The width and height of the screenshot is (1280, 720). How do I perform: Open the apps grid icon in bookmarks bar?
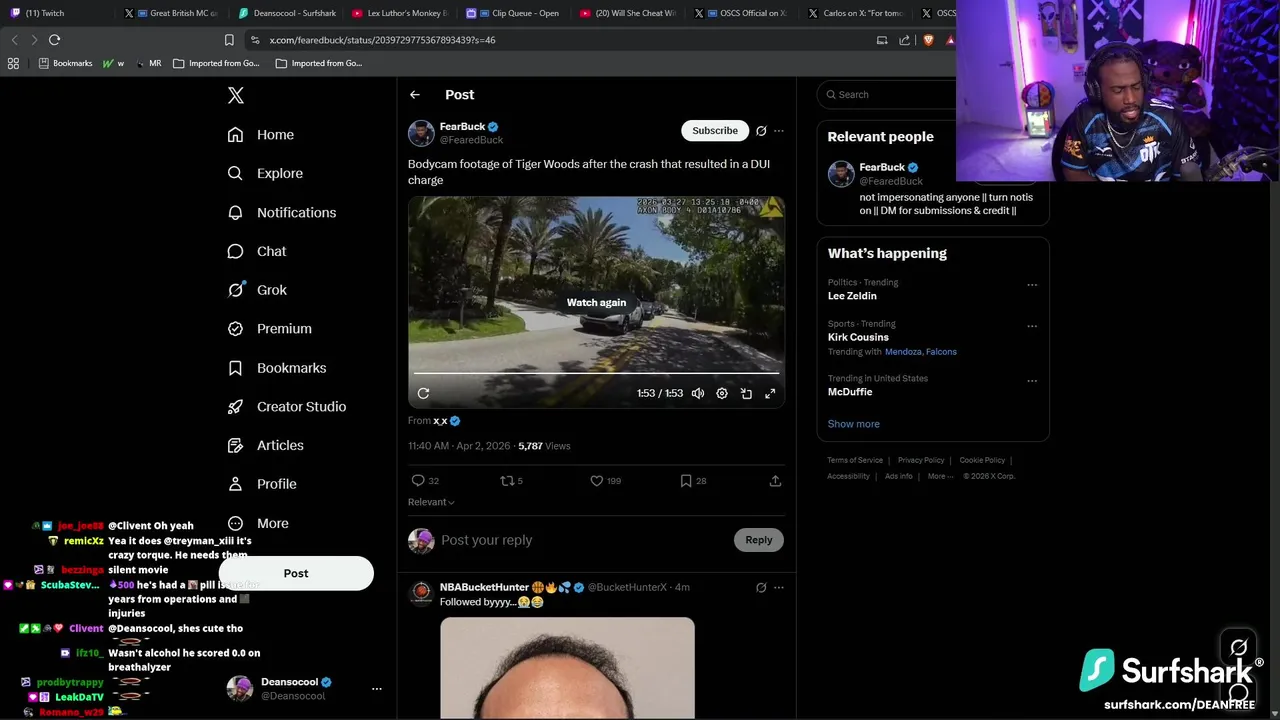(13, 63)
